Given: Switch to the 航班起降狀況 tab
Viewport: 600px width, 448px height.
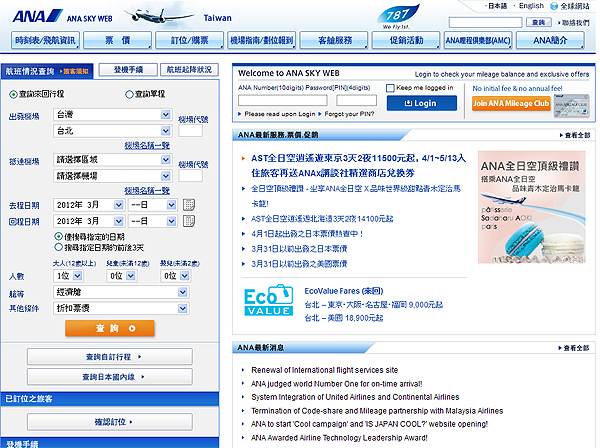Looking at the screenshot, I should pos(189,70).
